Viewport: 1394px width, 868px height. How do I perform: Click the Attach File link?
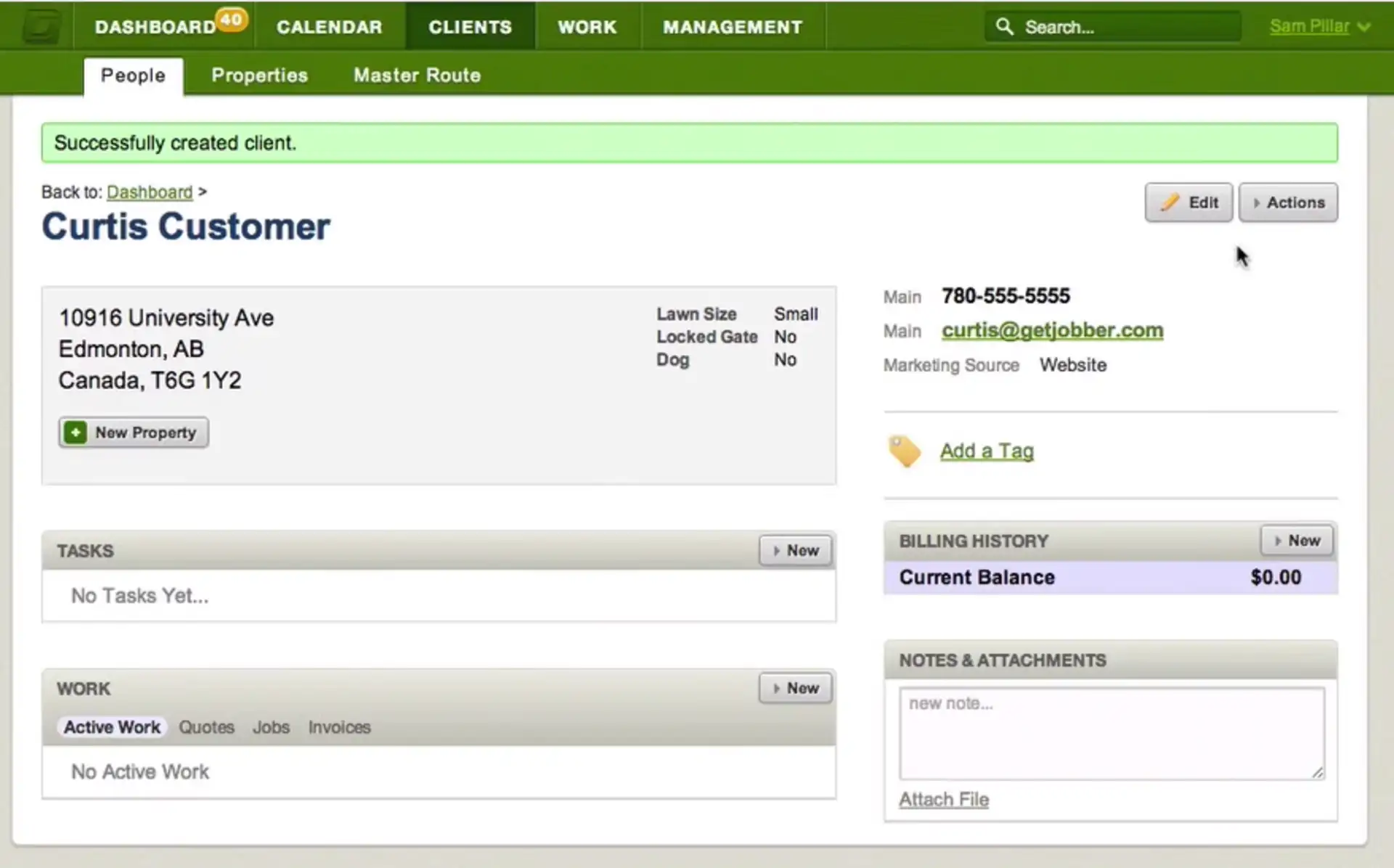point(943,800)
